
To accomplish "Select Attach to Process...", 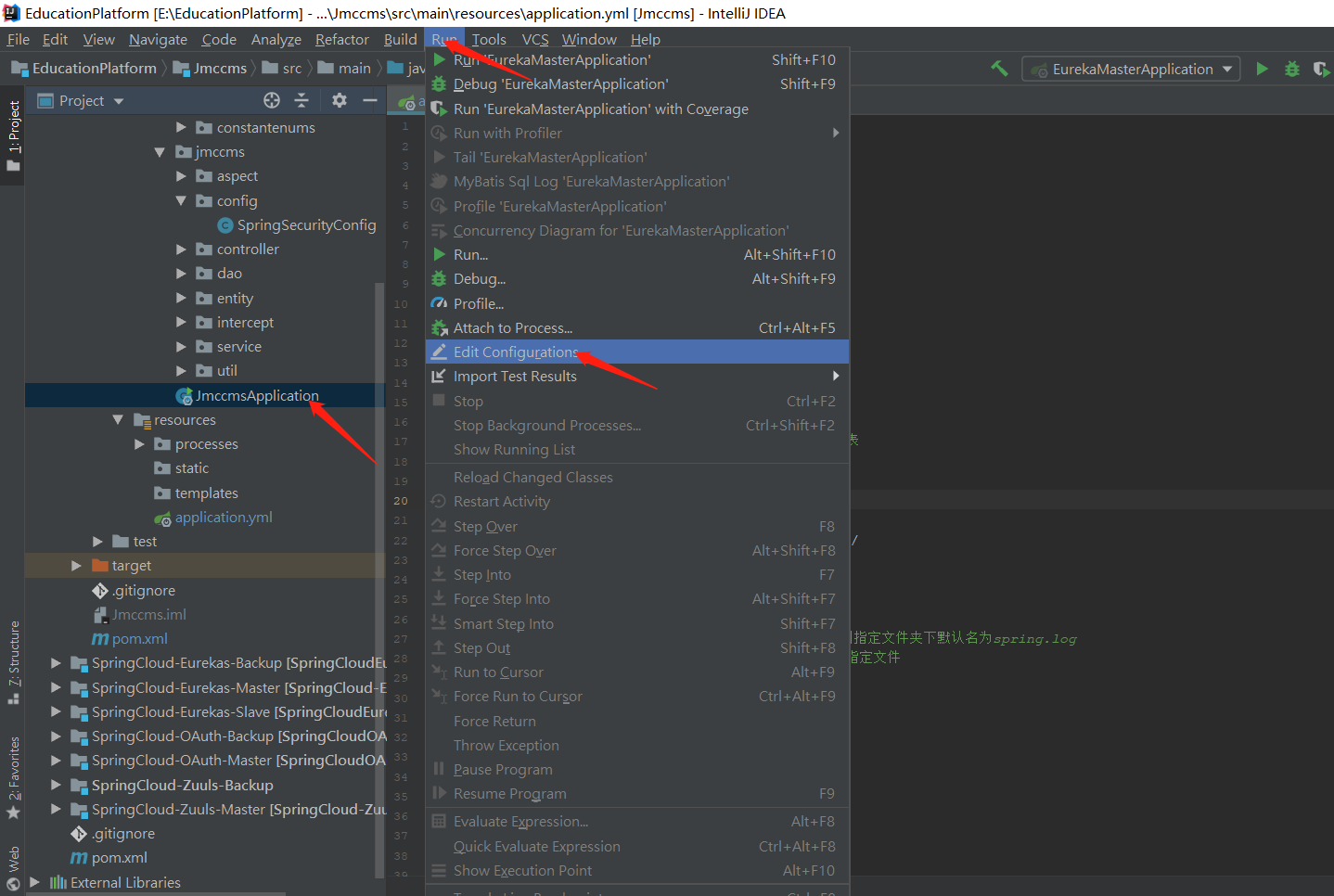I will pos(637,327).
